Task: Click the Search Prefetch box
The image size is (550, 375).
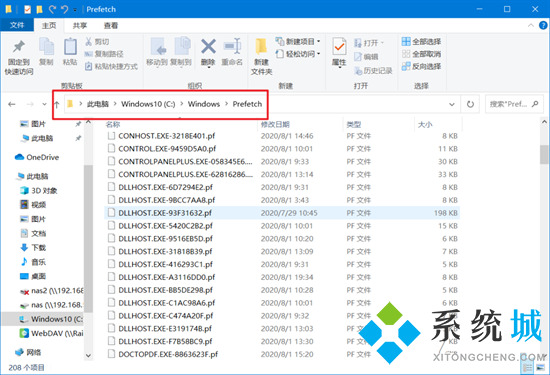Action: click(x=514, y=104)
